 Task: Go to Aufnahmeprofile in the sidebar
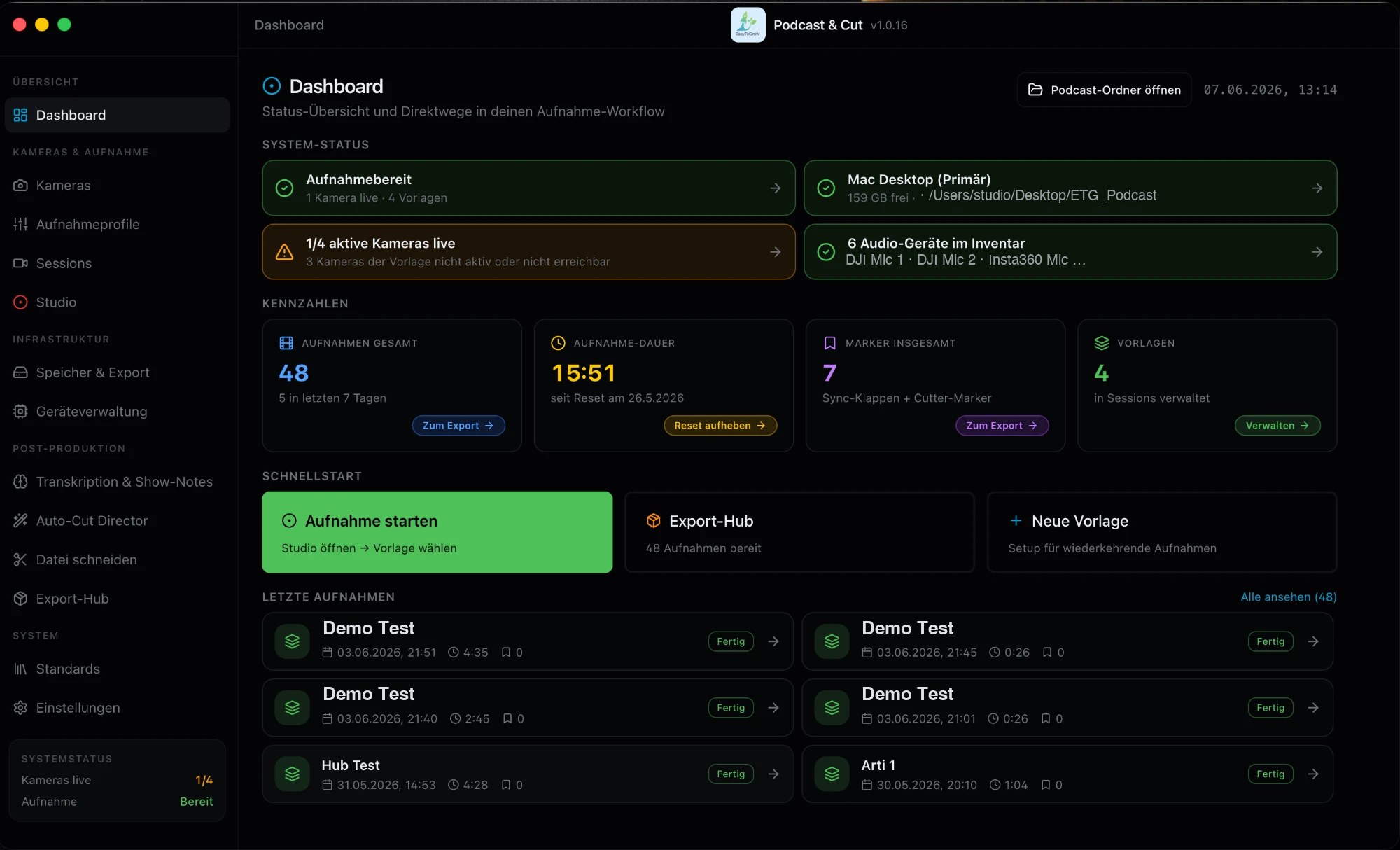tap(117, 224)
